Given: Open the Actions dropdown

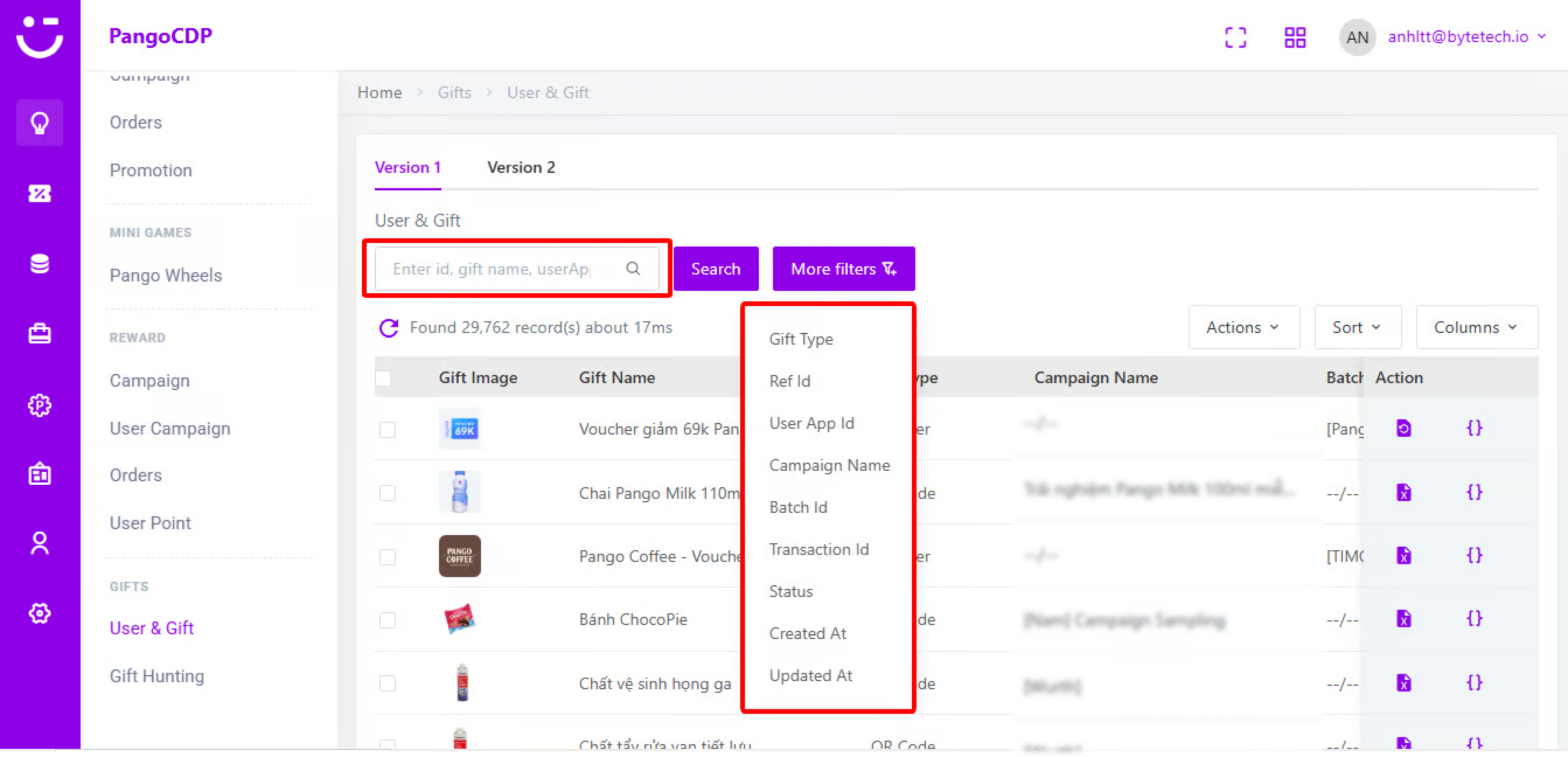Looking at the screenshot, I should click(1243, 328).
